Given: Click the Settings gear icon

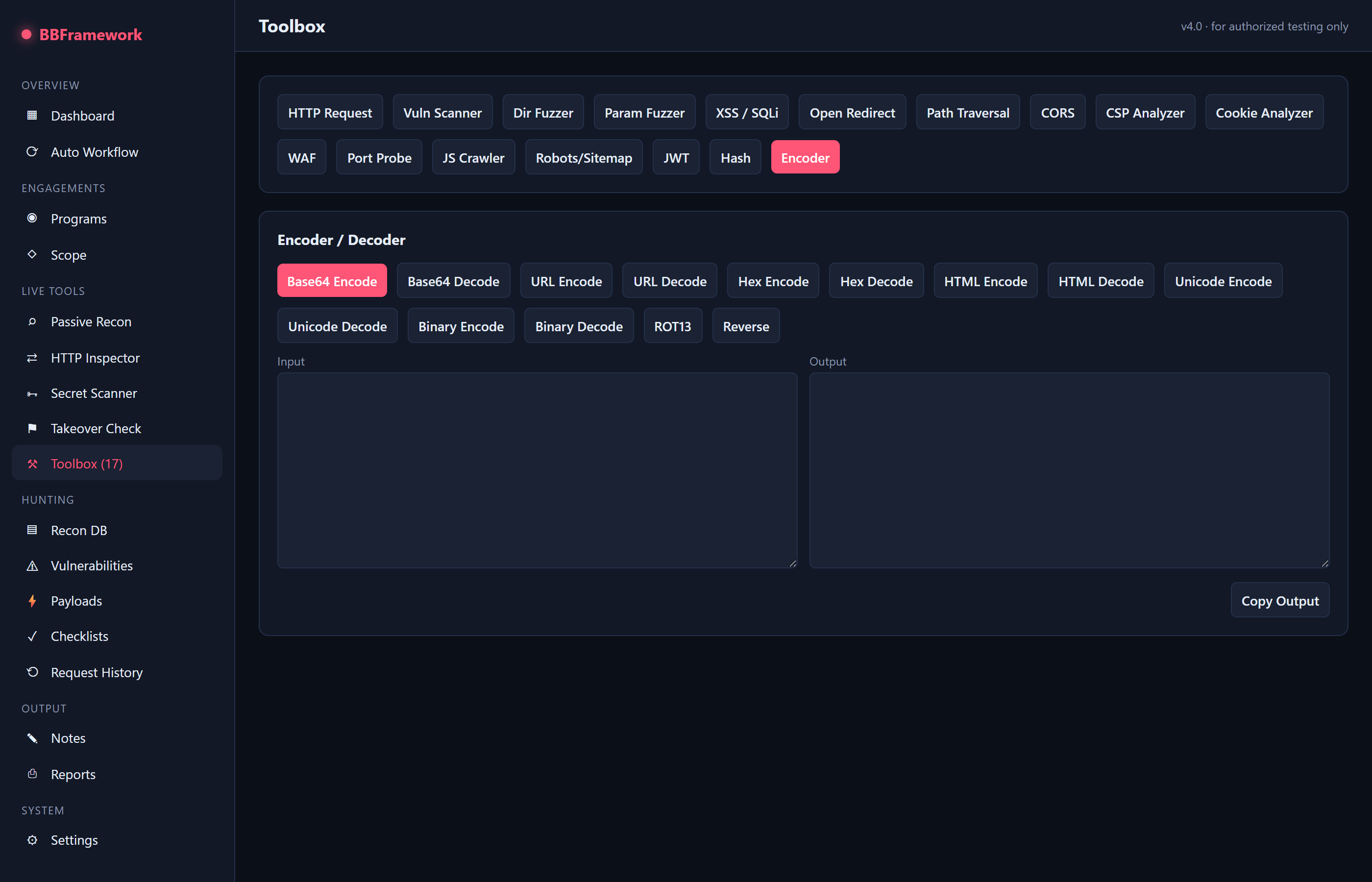Looking at the screenshot, I should pyautogui.click(x=32, y=840).
